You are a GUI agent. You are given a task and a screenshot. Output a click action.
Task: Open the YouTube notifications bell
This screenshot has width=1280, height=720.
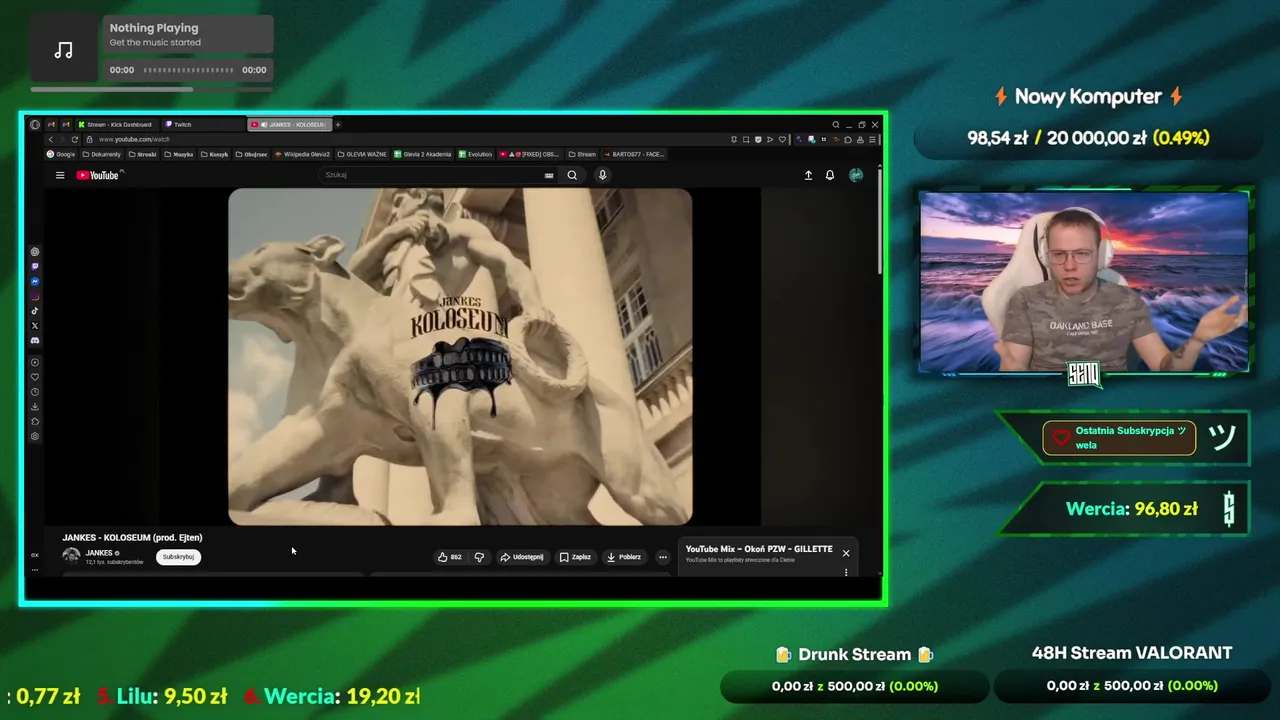[830, 175]
